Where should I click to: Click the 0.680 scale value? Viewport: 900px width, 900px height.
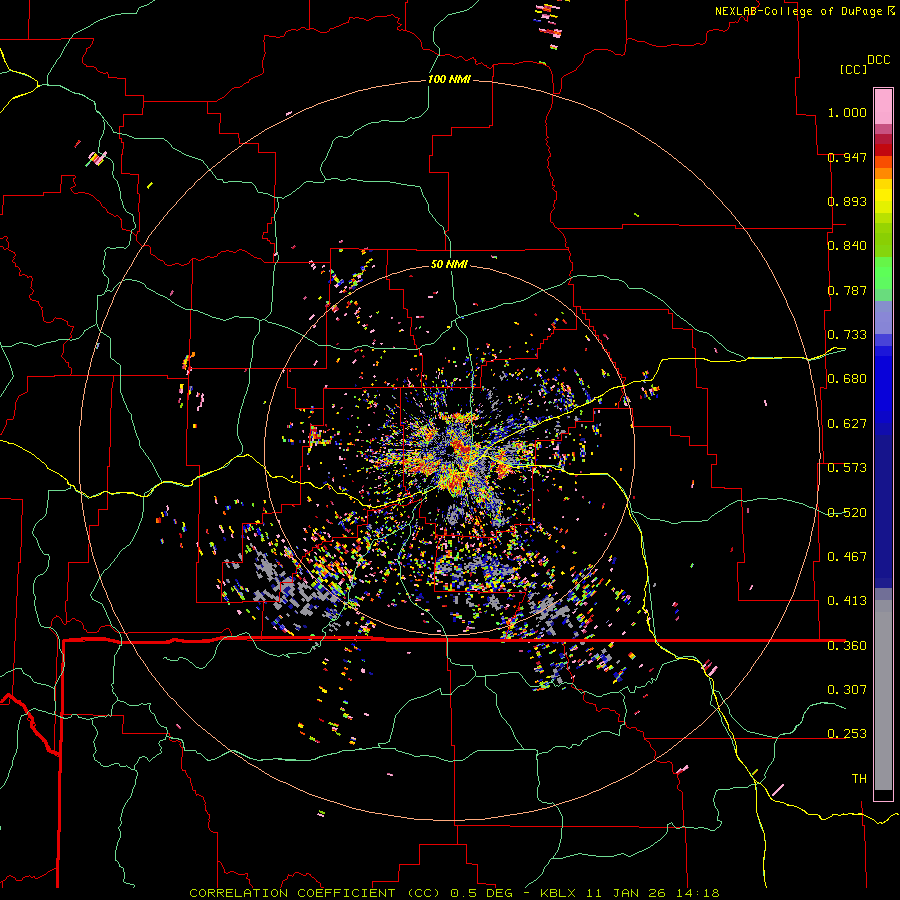click(x=847, y=379)
